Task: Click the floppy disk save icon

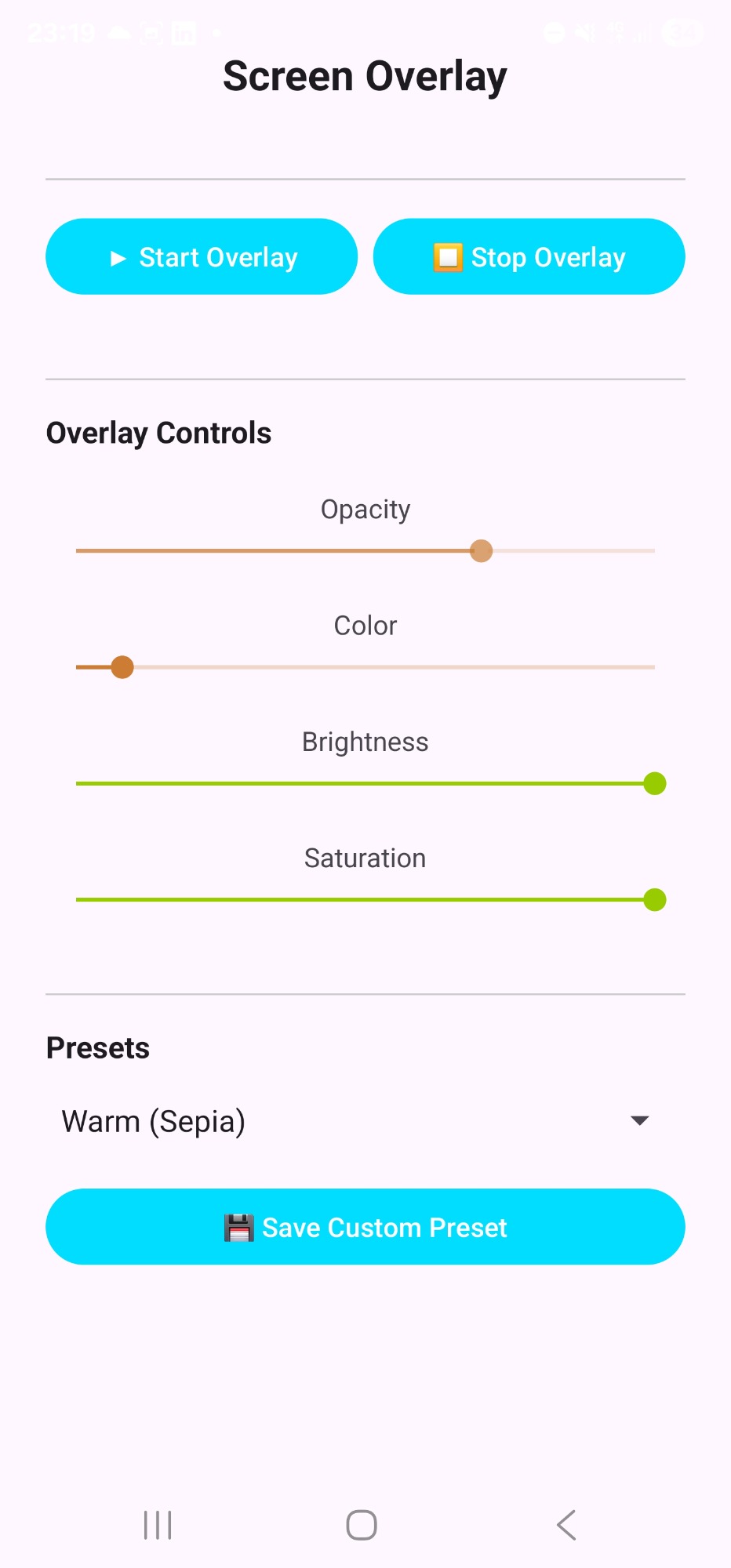Action: pyautogui.click(x=238, y=1228)
